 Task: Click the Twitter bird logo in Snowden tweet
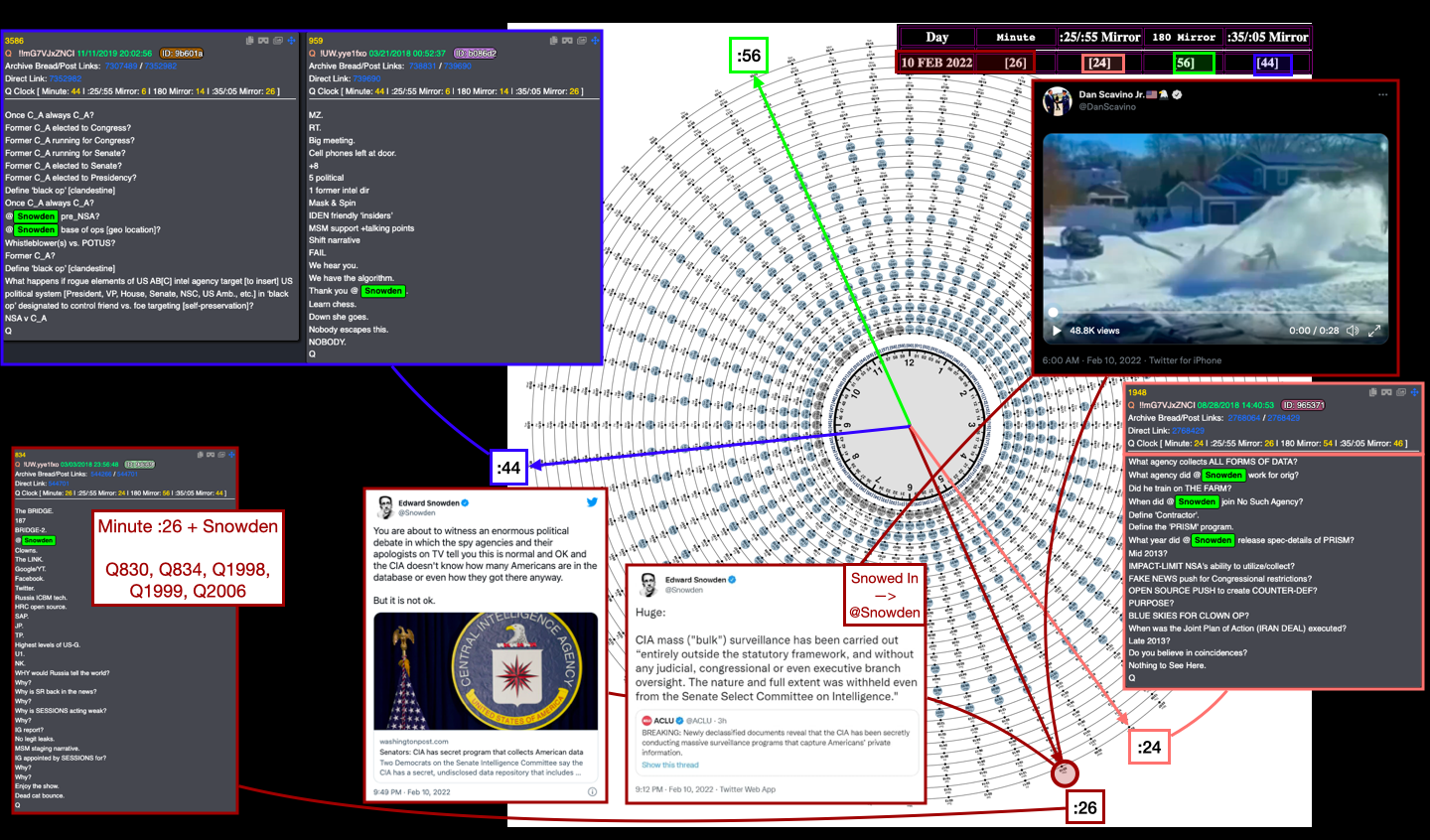click(592, 502)
